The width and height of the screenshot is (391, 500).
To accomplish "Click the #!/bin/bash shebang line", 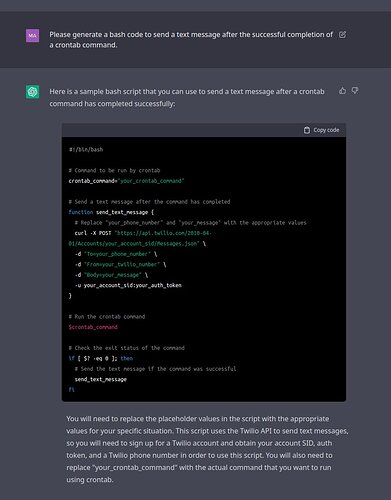I will pos(86,150).
